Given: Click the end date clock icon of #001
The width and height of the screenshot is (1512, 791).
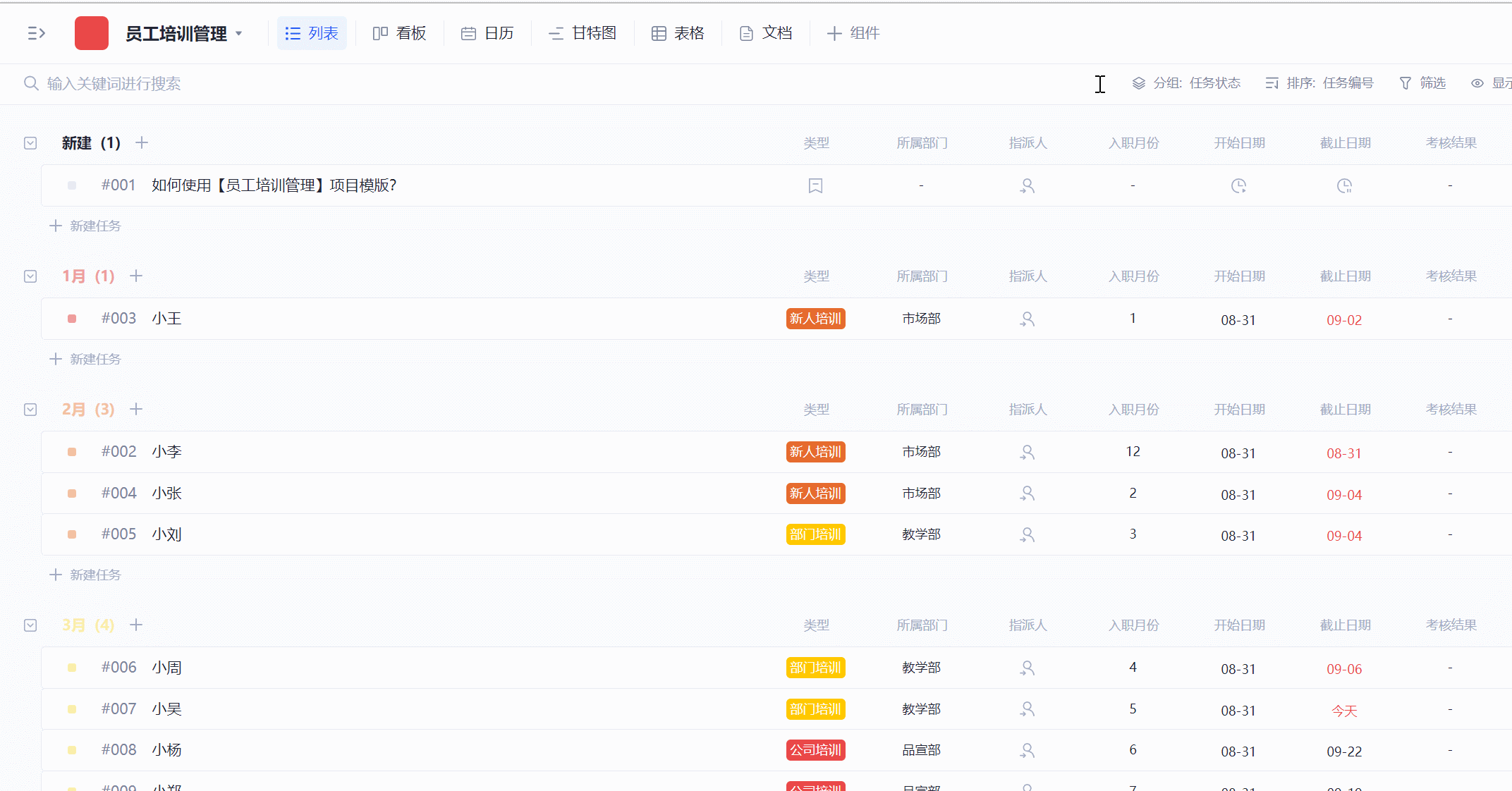Looking at the screenshot, I should (x=1344, y=186).
